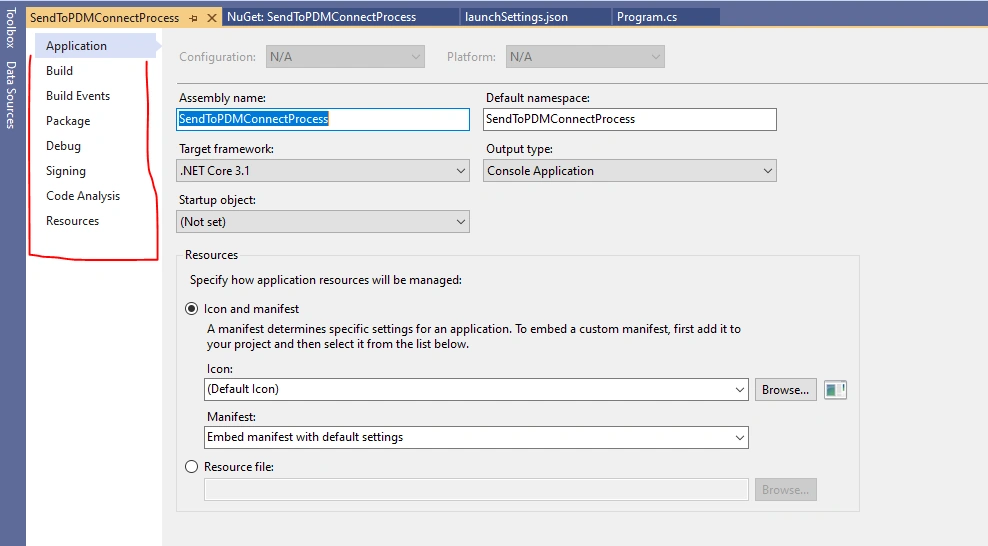Close the SendToPDMConnectProcess properties tab
988x546 pixels.
(212, 18)
